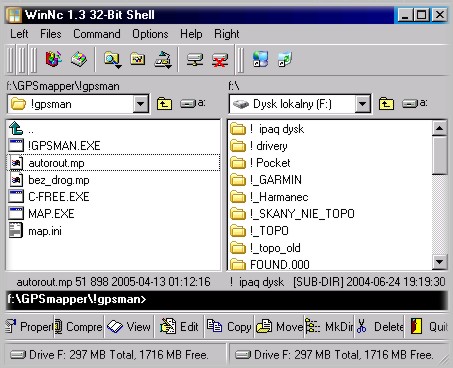Click right status bar Drive F: info
The width and height of the screenshot is (453, 368).
click(x=338, y=355)
